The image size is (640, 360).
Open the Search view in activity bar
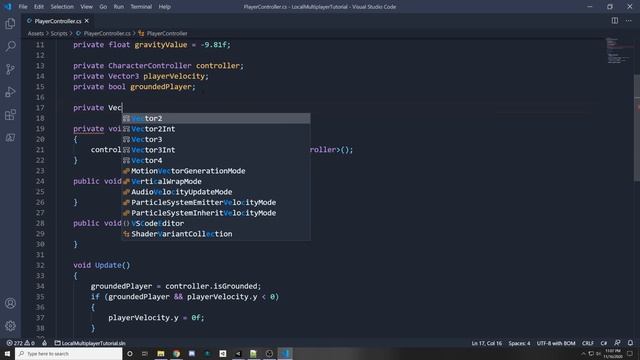coord(10,46)
